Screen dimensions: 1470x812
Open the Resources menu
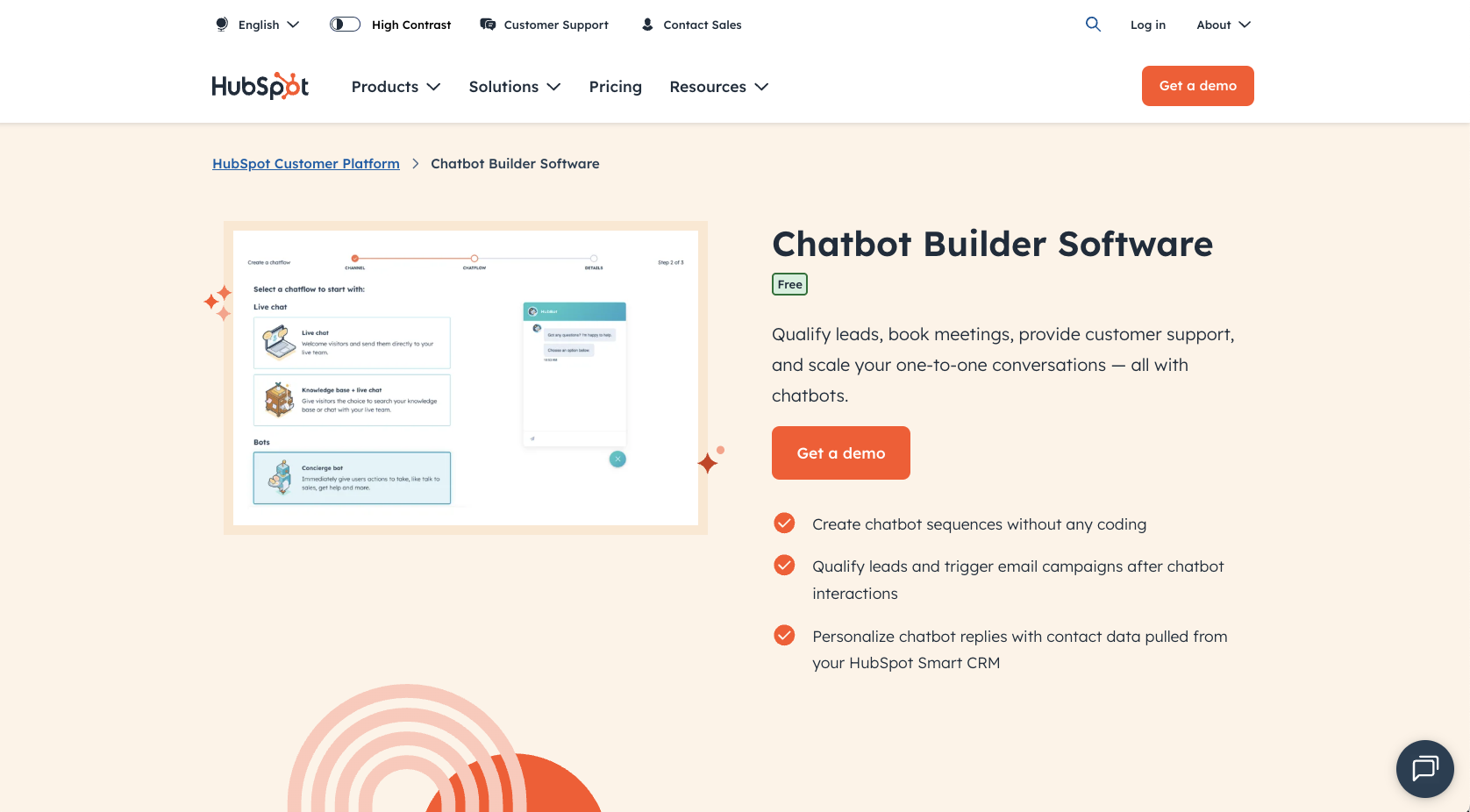(x=717, y=86)
